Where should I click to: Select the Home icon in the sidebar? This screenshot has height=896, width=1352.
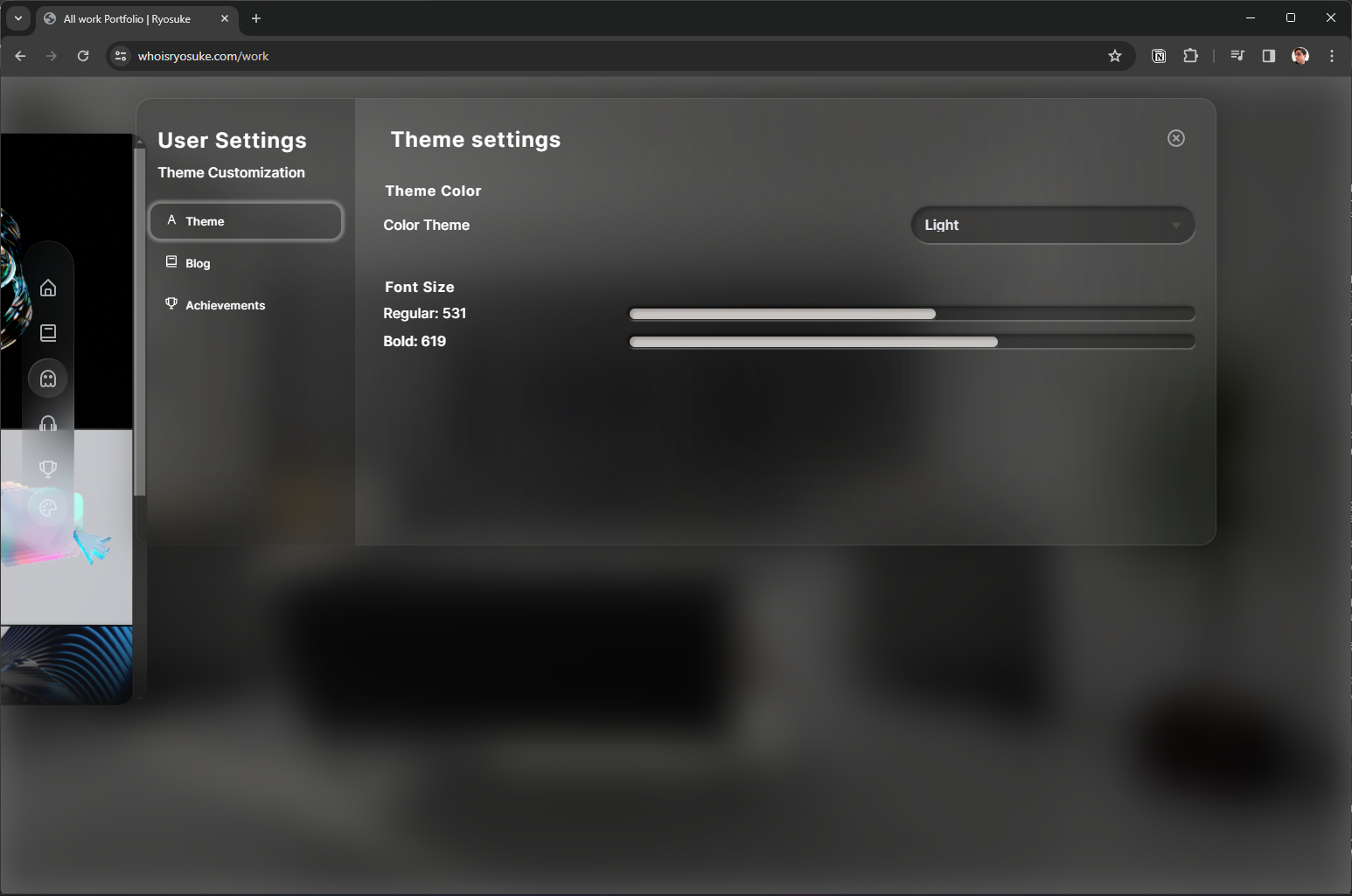(x=48, y=287)
